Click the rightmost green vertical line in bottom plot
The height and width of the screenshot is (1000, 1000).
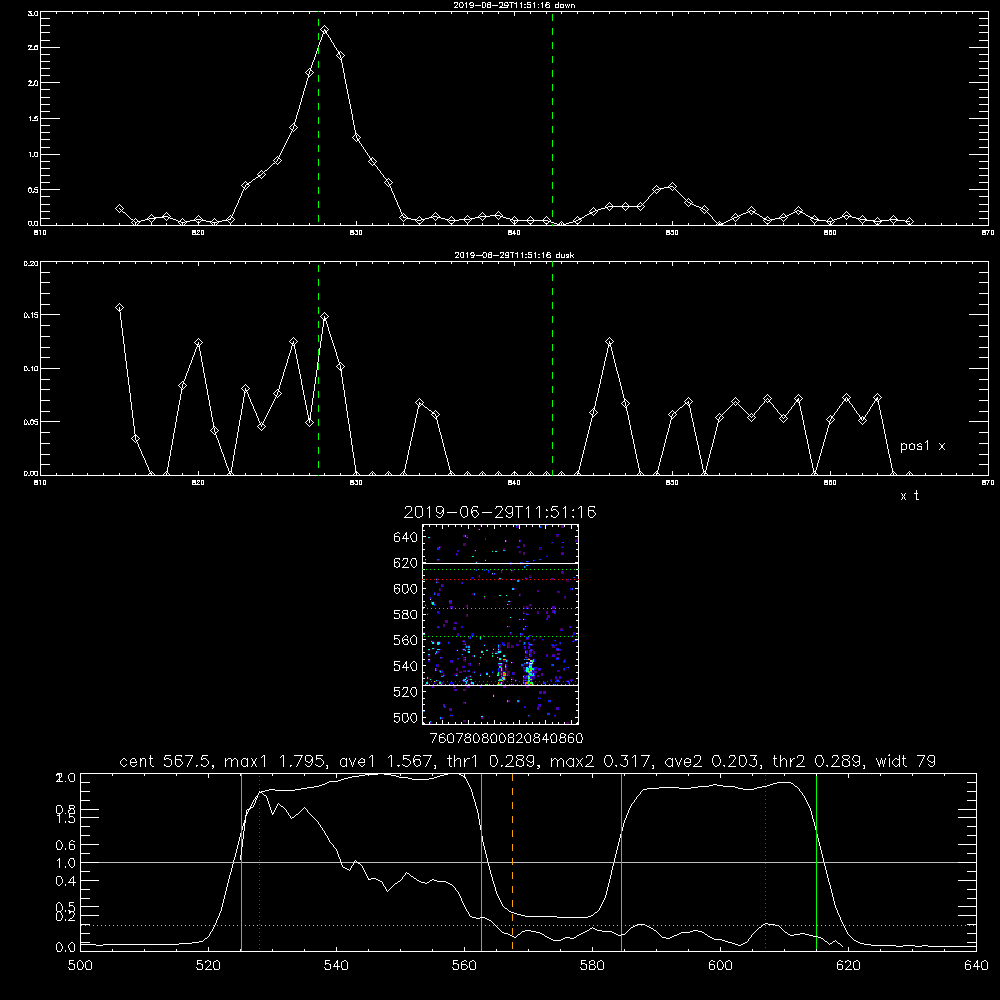pyautogui.click(x=816, y=862)
